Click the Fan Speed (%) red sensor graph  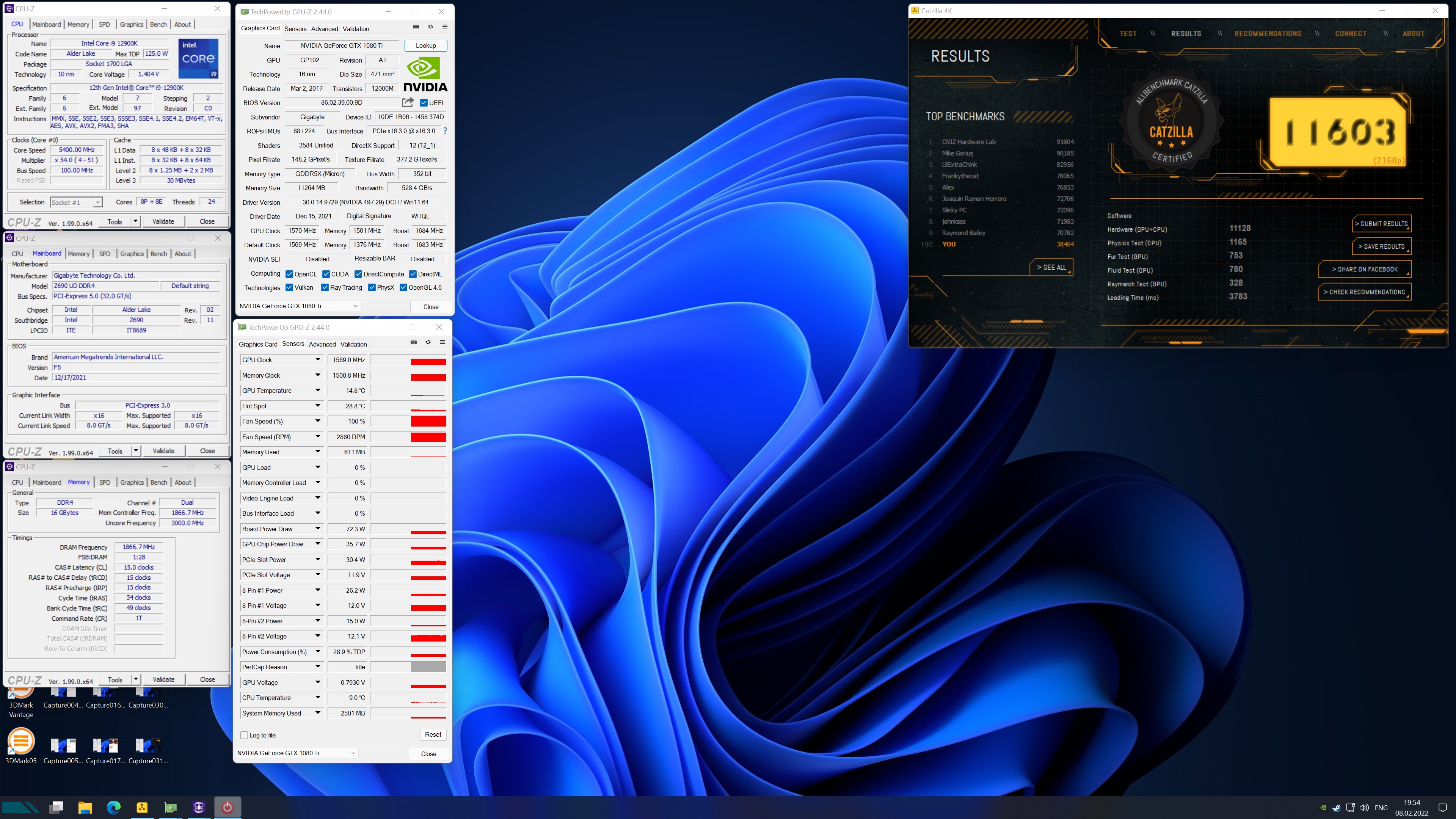pyautogui.click(x=428, y=421)
